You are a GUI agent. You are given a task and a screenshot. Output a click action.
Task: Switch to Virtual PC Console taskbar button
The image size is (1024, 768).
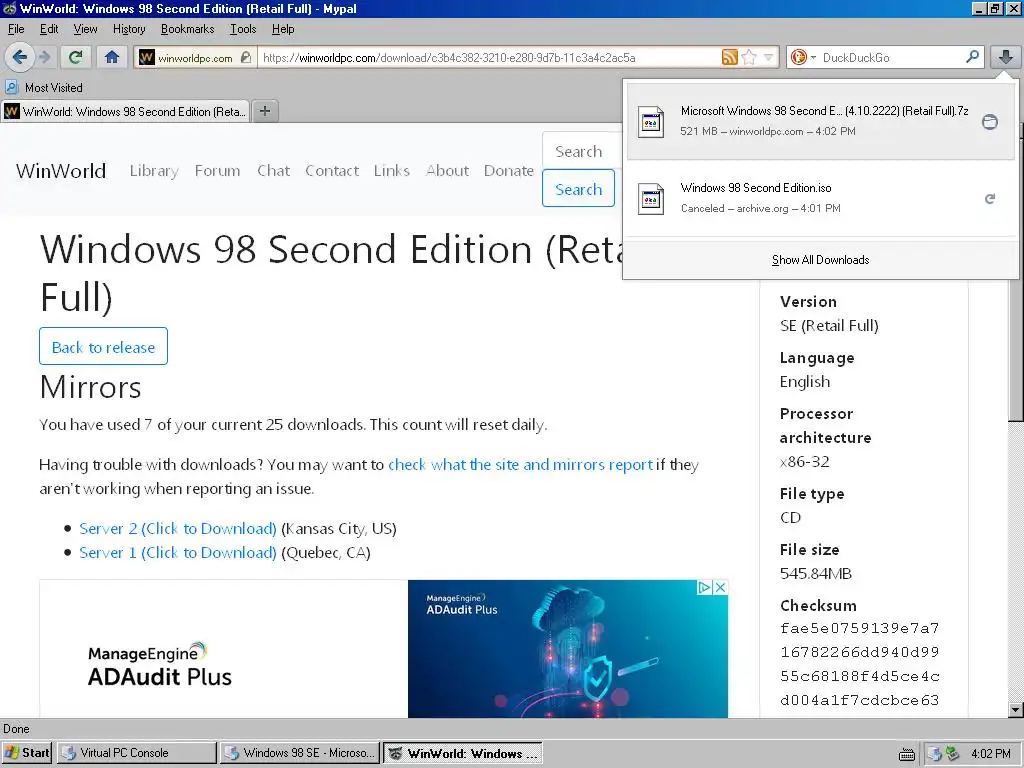[136, 753]
